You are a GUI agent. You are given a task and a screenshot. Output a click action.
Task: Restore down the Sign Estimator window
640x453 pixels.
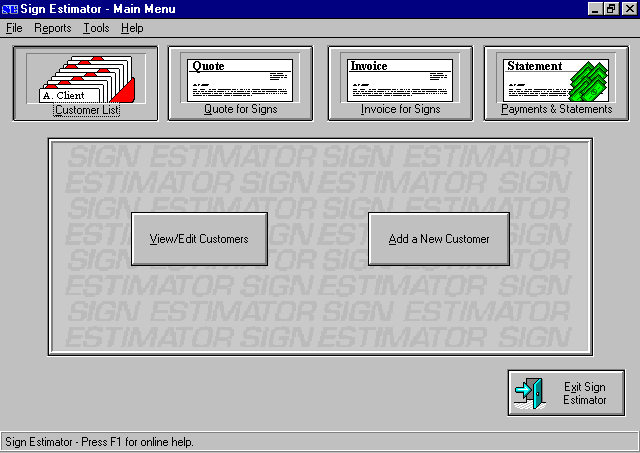tap(611, 9)
